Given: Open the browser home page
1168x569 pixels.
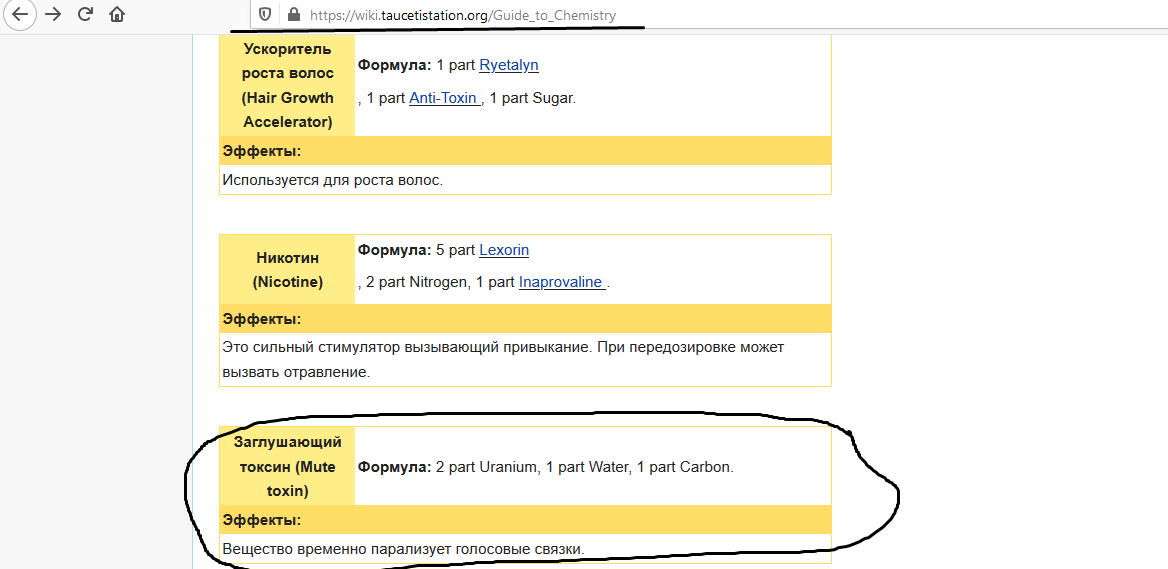Looking at the screenshot, I should pos(117,14).
